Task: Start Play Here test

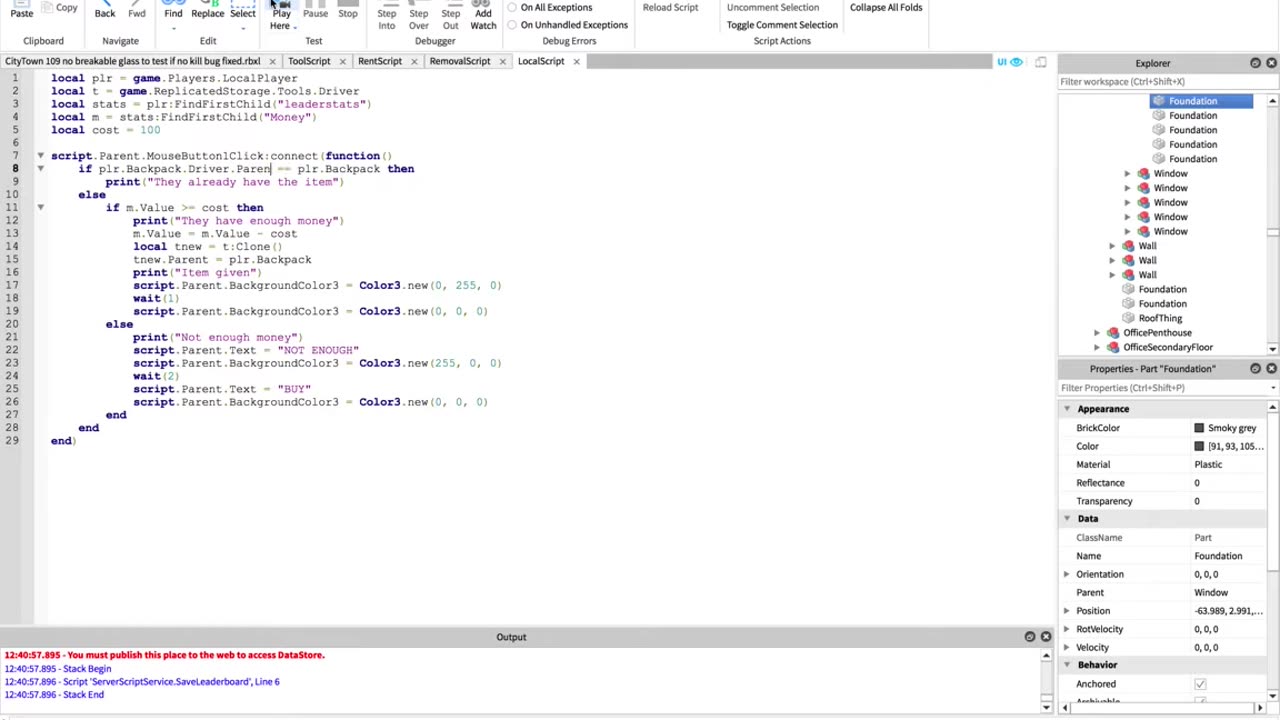Action: 281,12
